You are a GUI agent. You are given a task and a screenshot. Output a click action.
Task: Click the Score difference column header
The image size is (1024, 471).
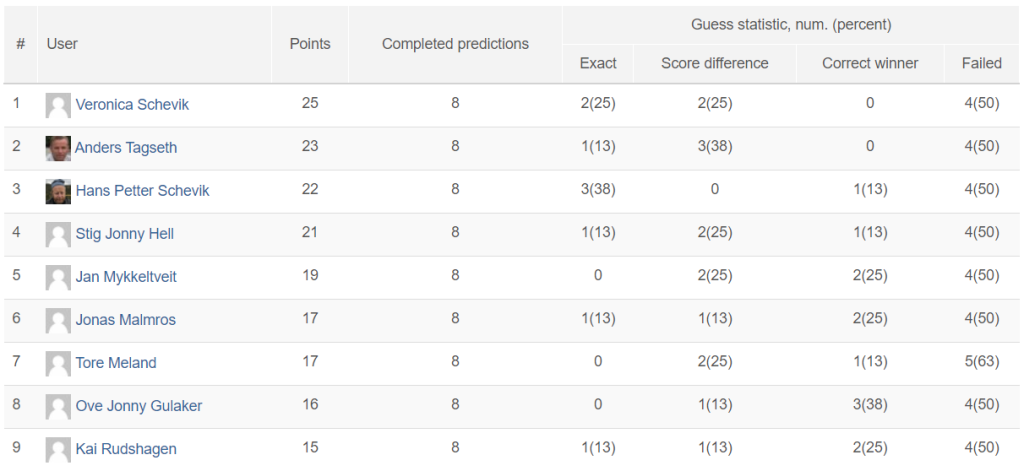coord(714,63)
